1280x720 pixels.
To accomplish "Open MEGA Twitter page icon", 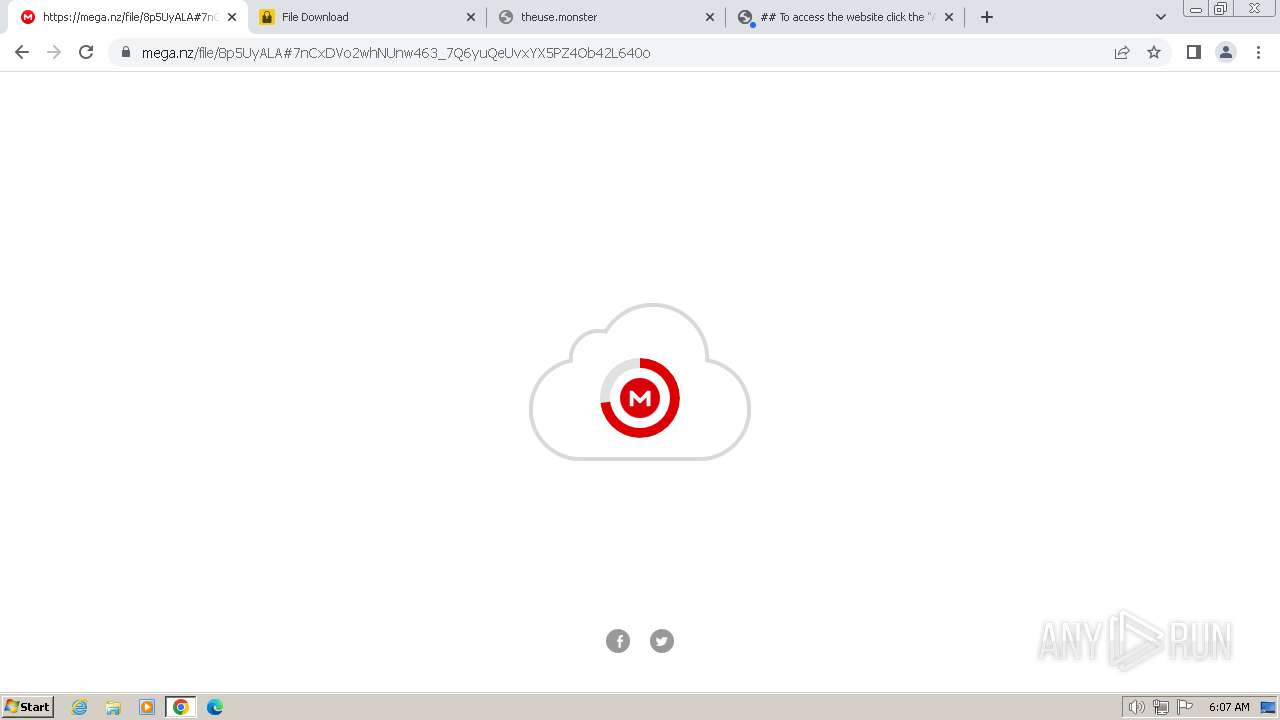I will (662, 641).
